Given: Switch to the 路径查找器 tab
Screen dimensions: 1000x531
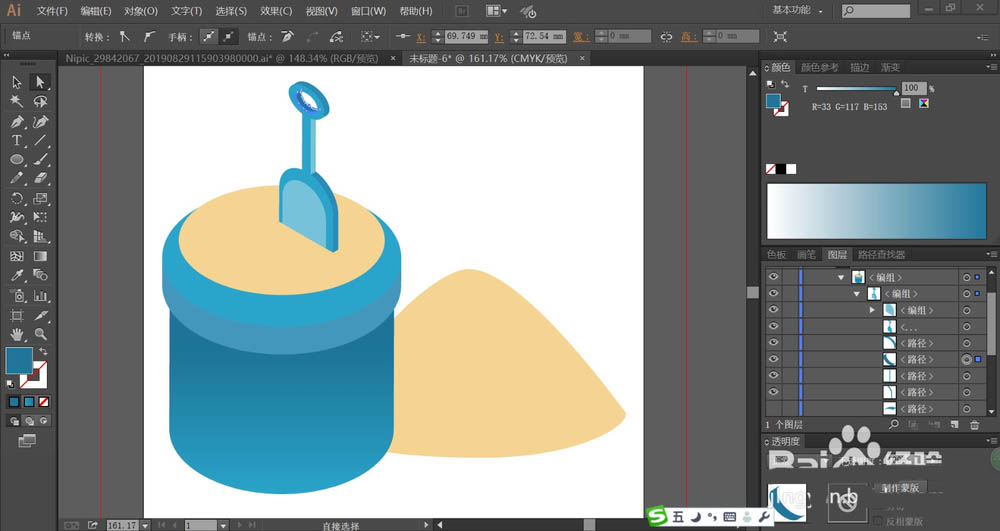Looking at the screenshot, I should 881,254.
